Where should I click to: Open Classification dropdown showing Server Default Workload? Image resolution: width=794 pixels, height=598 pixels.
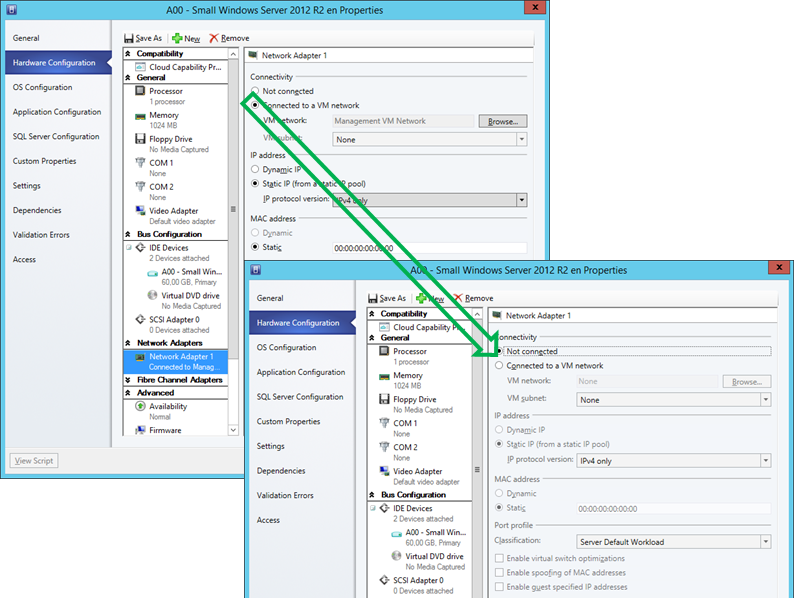pos(766,542)
